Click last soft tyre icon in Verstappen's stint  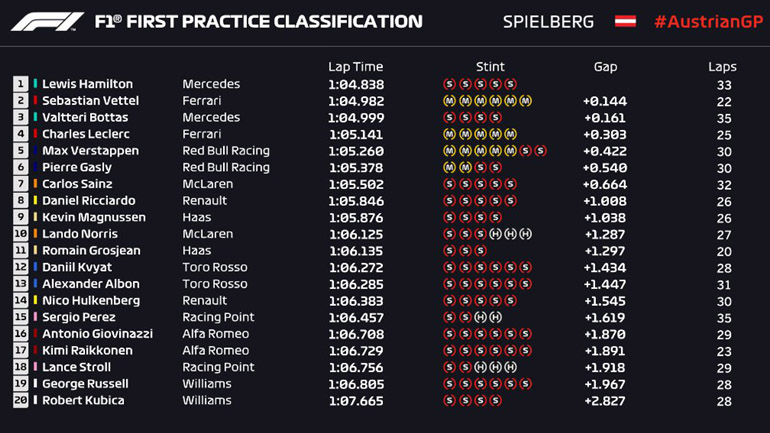tap(541, 151)
